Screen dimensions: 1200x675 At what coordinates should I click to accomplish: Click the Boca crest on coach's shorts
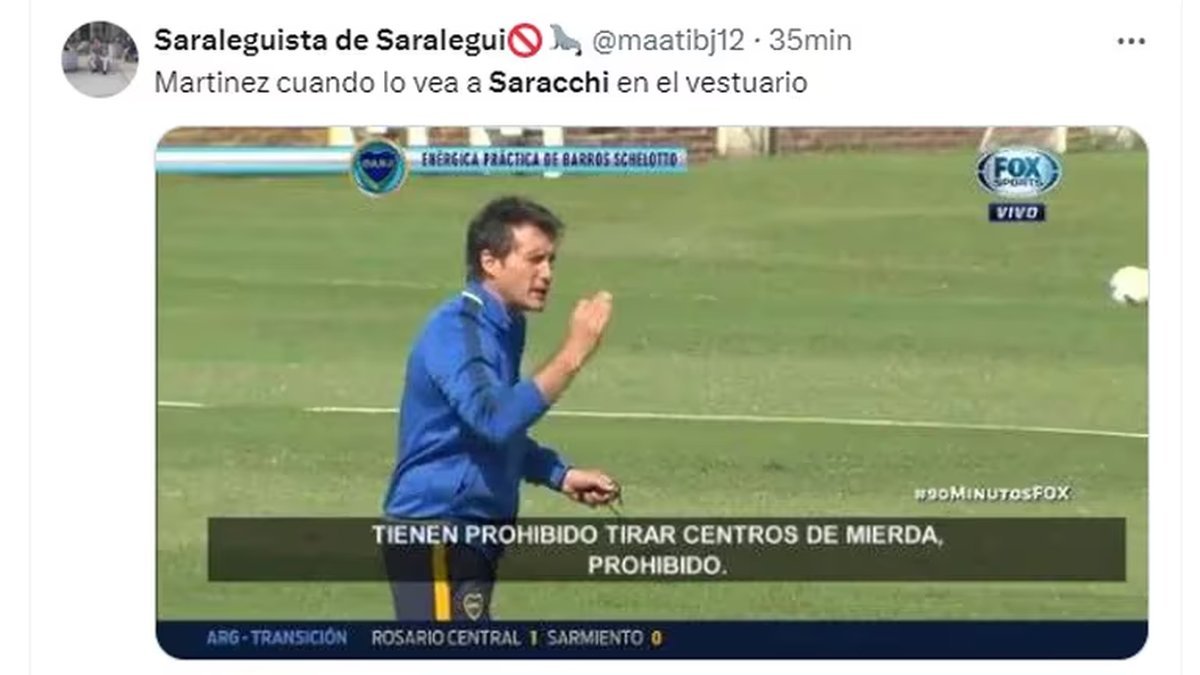(472, 603)
